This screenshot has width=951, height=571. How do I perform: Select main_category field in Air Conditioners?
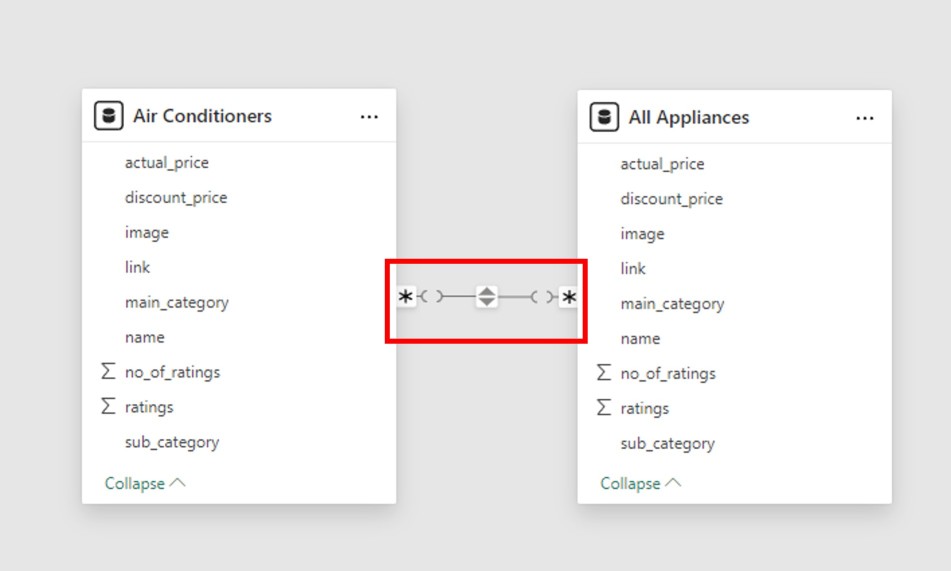176,302
